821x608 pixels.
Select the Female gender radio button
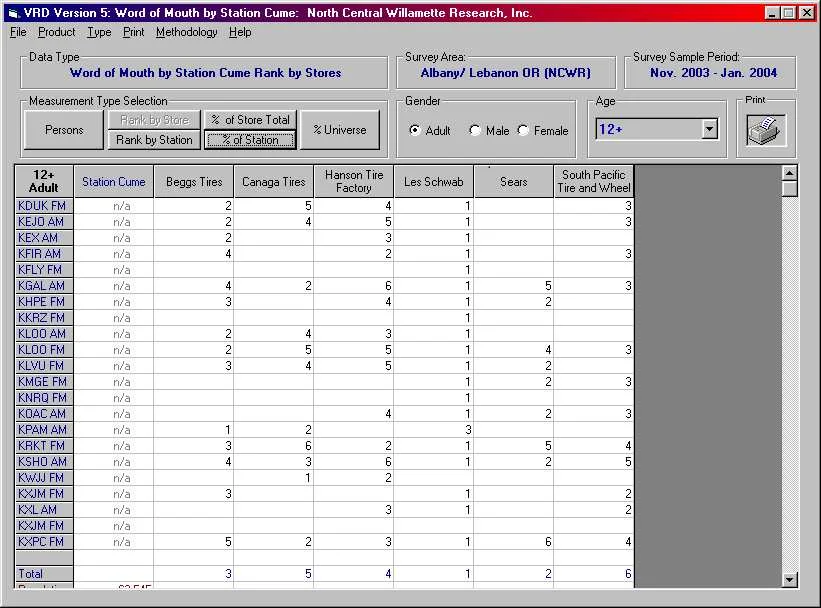click(523, 130)
